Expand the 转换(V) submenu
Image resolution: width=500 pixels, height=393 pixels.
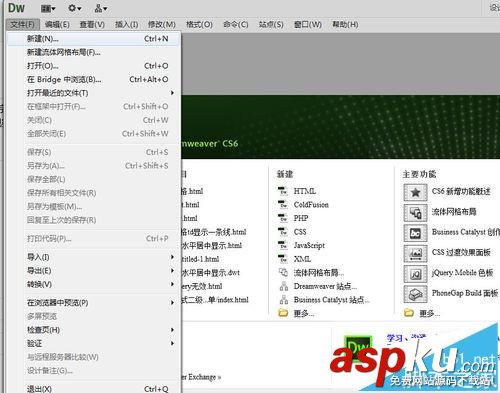(x=93, y=284)
